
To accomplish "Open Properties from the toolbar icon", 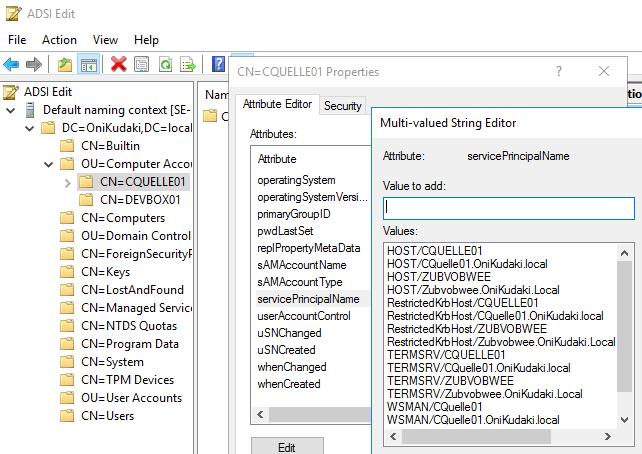I will (142, 64).
